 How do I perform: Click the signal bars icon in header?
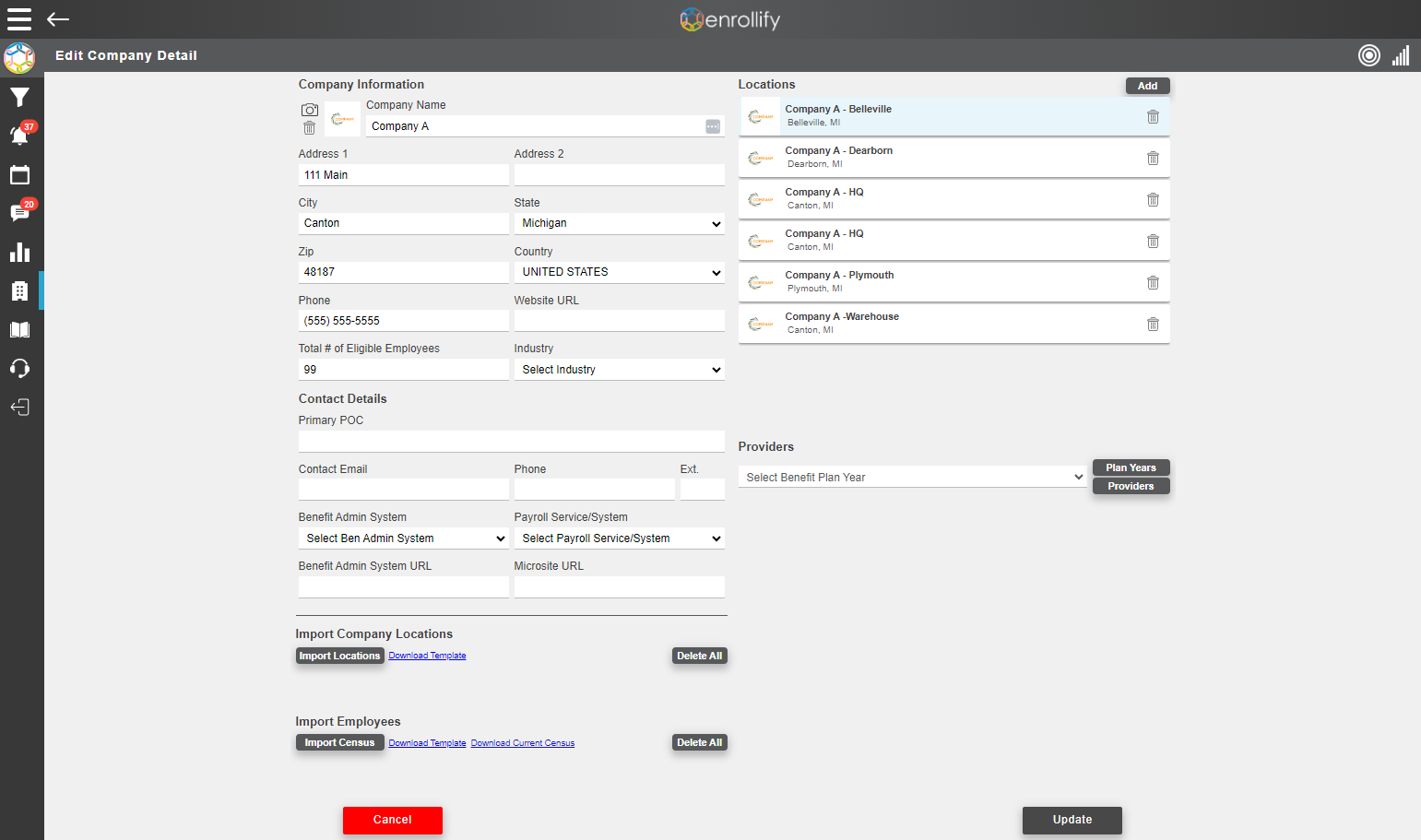(x=1401, y=55)
